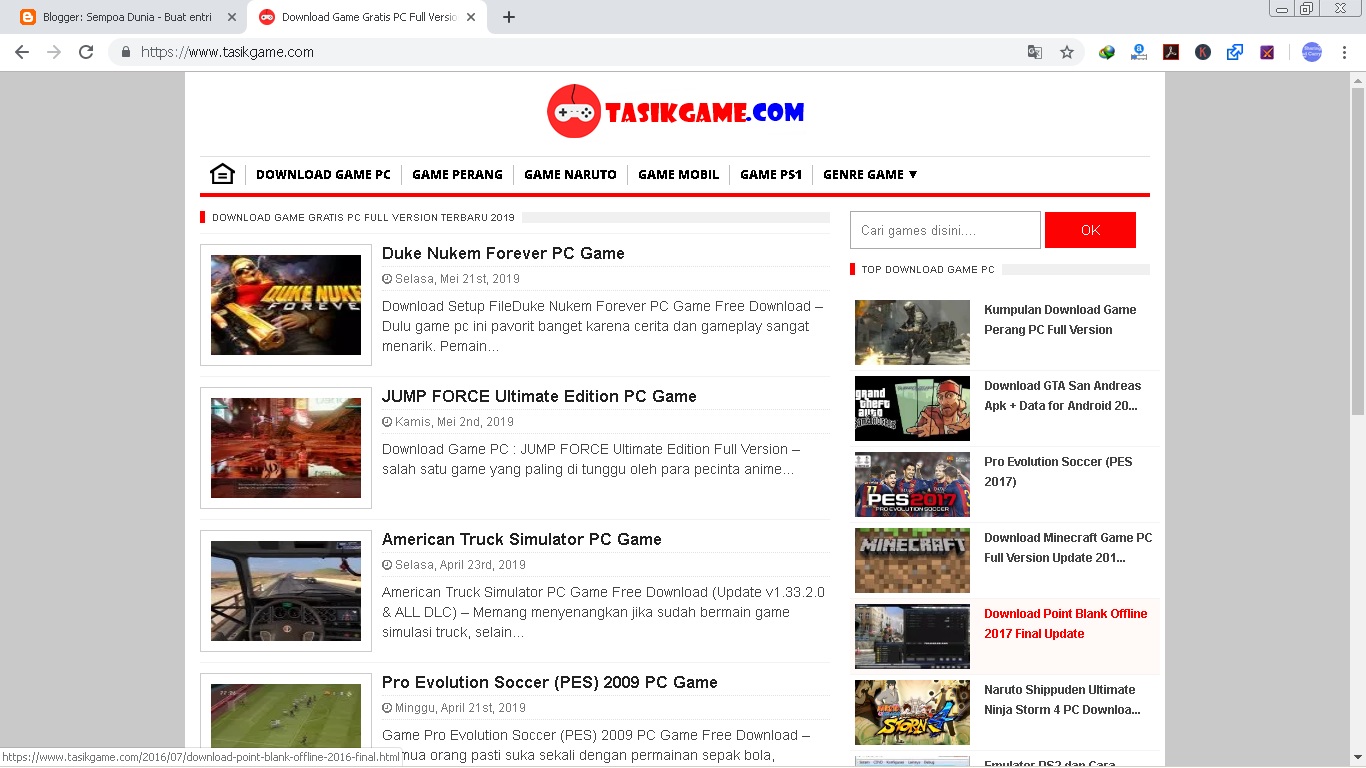1366x768 pixels.
Task: Open the Duke Nukem Forever PC Game article
Action: (x=503, y=253)
